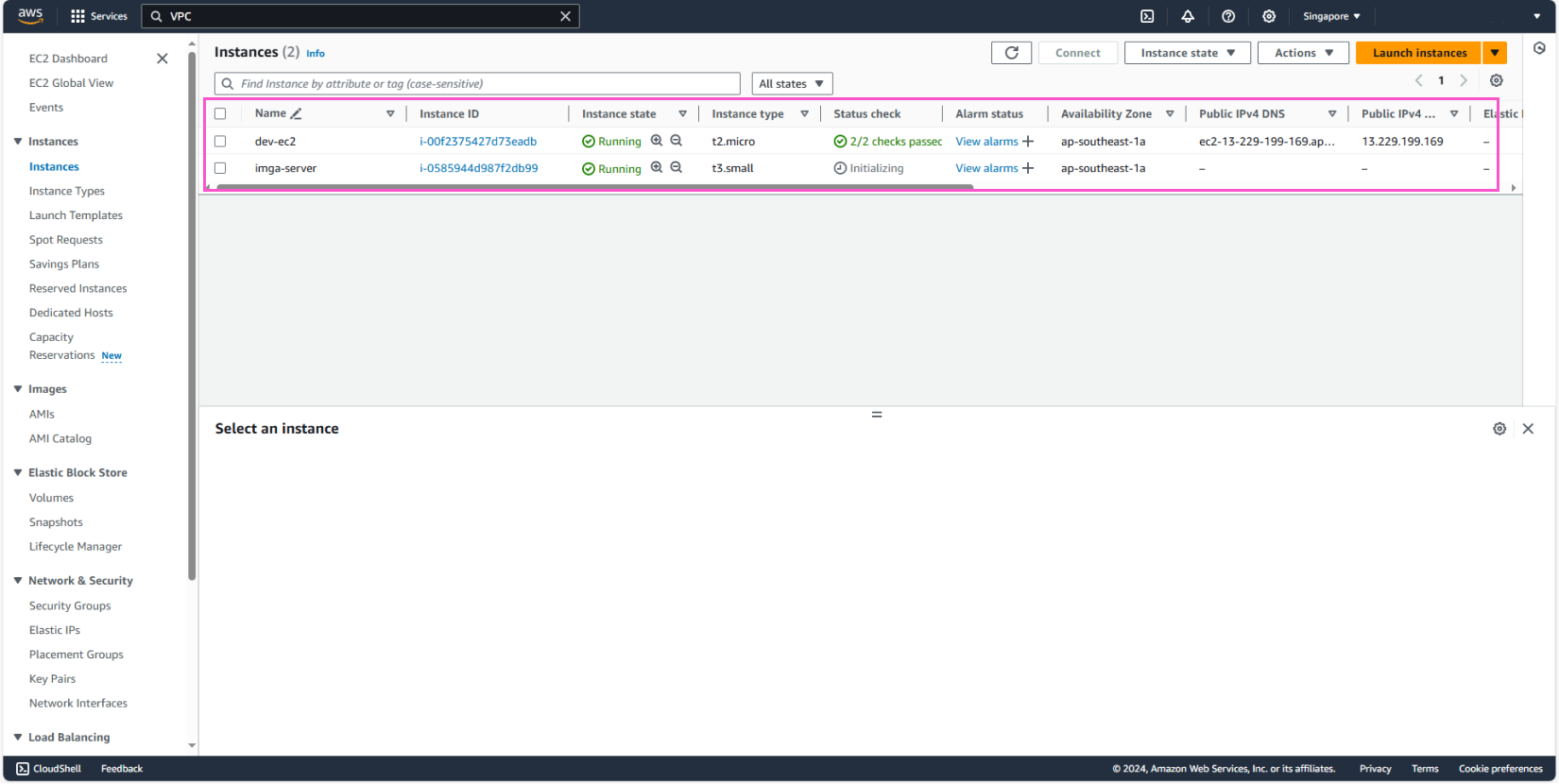Click the sidebar vertical scrollbar

point(192,316)
